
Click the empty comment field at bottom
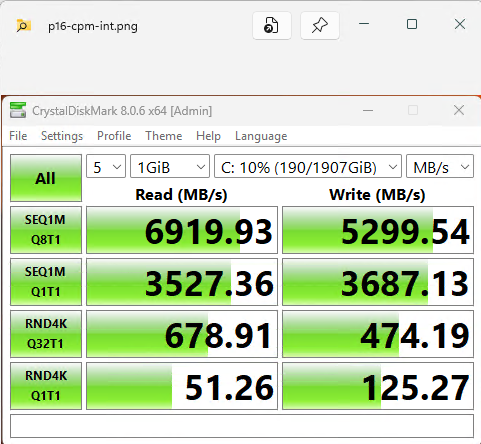(x=242, y=426)
